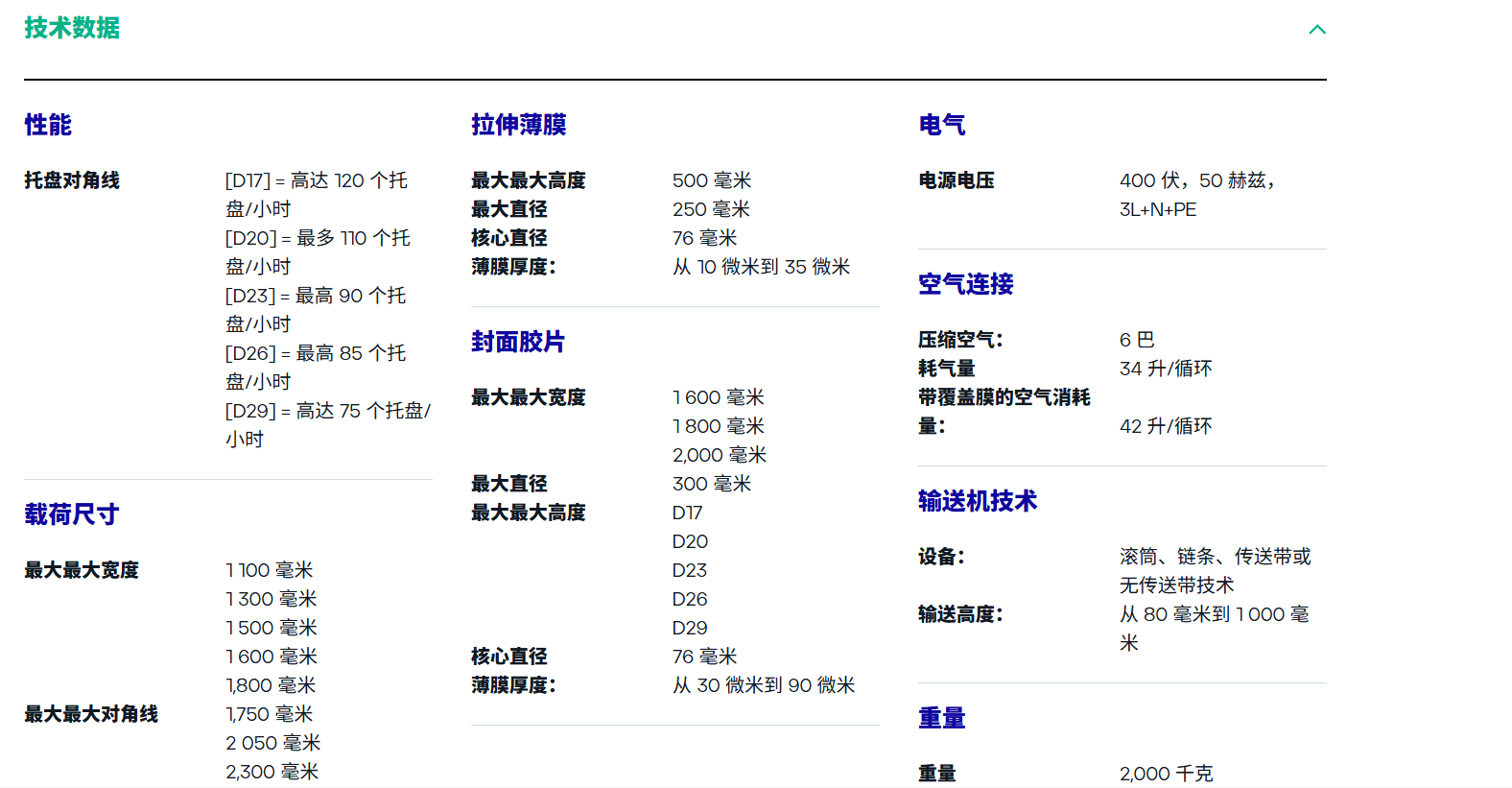This screenshot has width=1512, height=788.
Task: Click the 42 升/循环 value
Action: click(1166, 426)
